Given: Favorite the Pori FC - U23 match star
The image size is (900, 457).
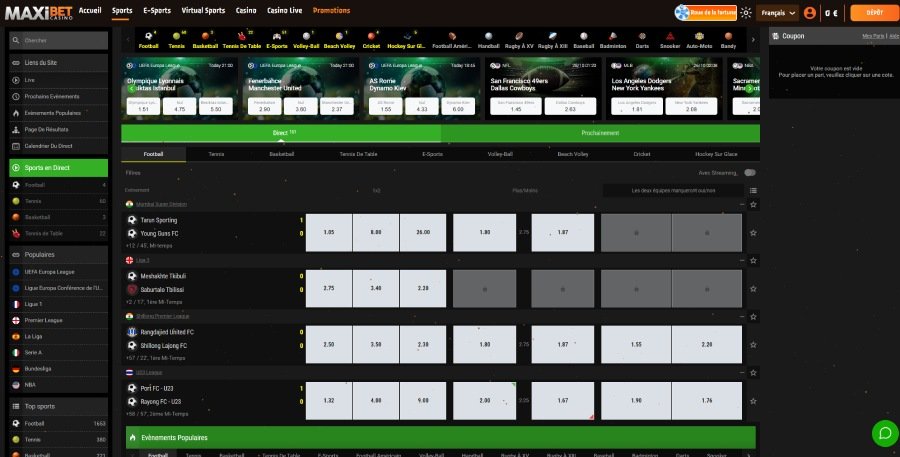Looking at the screenshot, I should [753, 401].
